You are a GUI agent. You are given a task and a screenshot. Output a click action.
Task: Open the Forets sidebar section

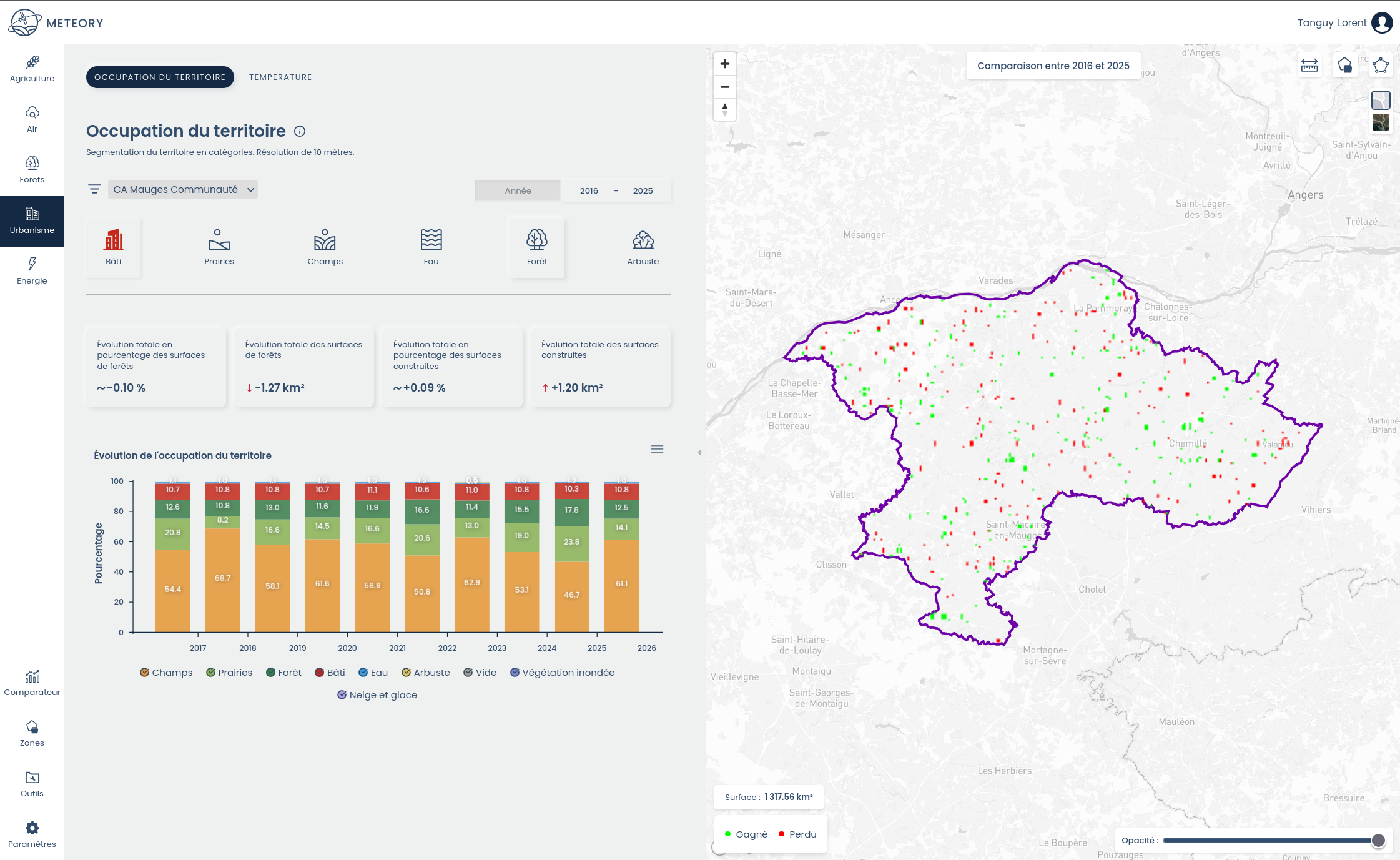(32, 170)
